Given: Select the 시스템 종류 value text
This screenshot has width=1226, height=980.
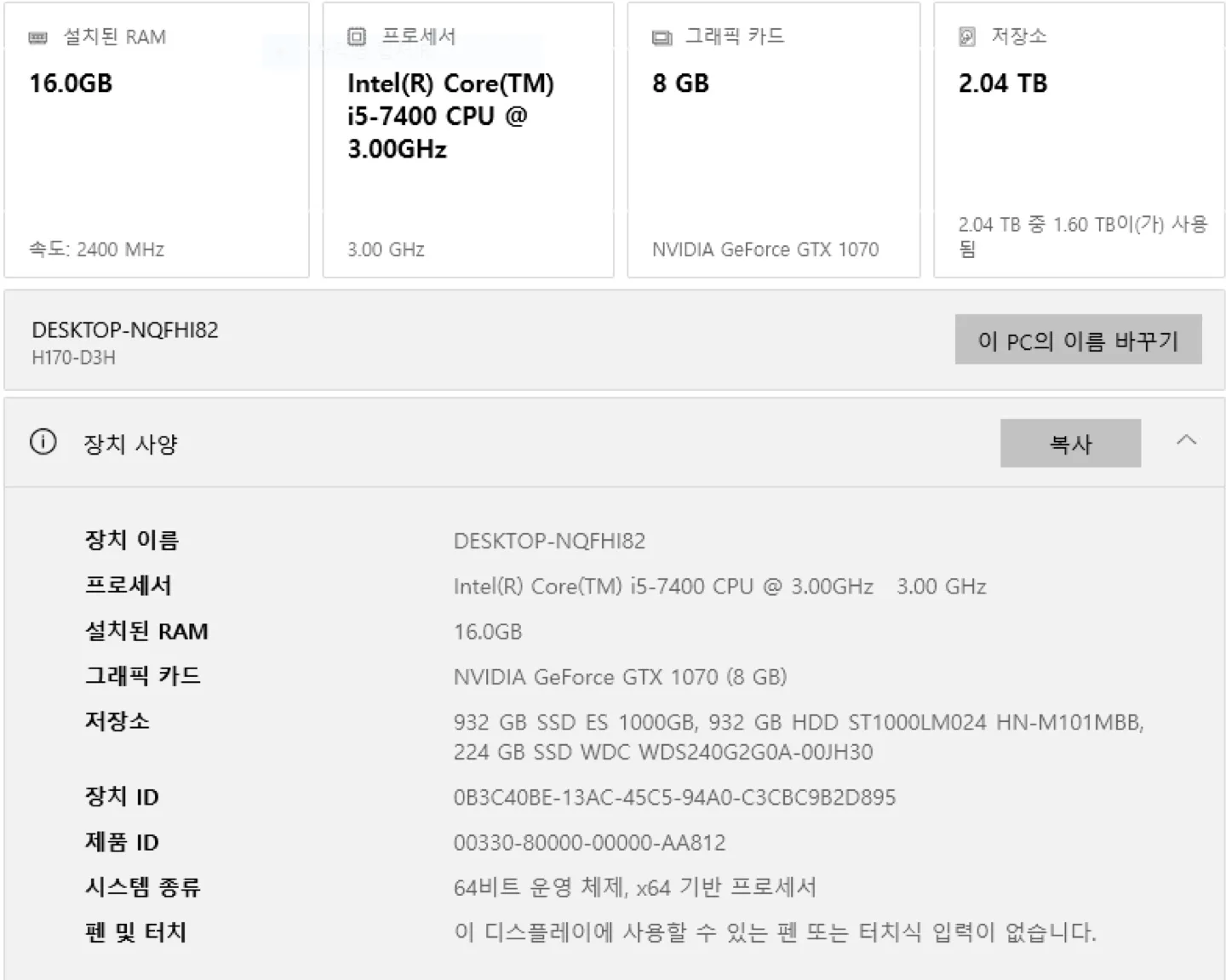Looking at the screenshot, I should point(634,888).
